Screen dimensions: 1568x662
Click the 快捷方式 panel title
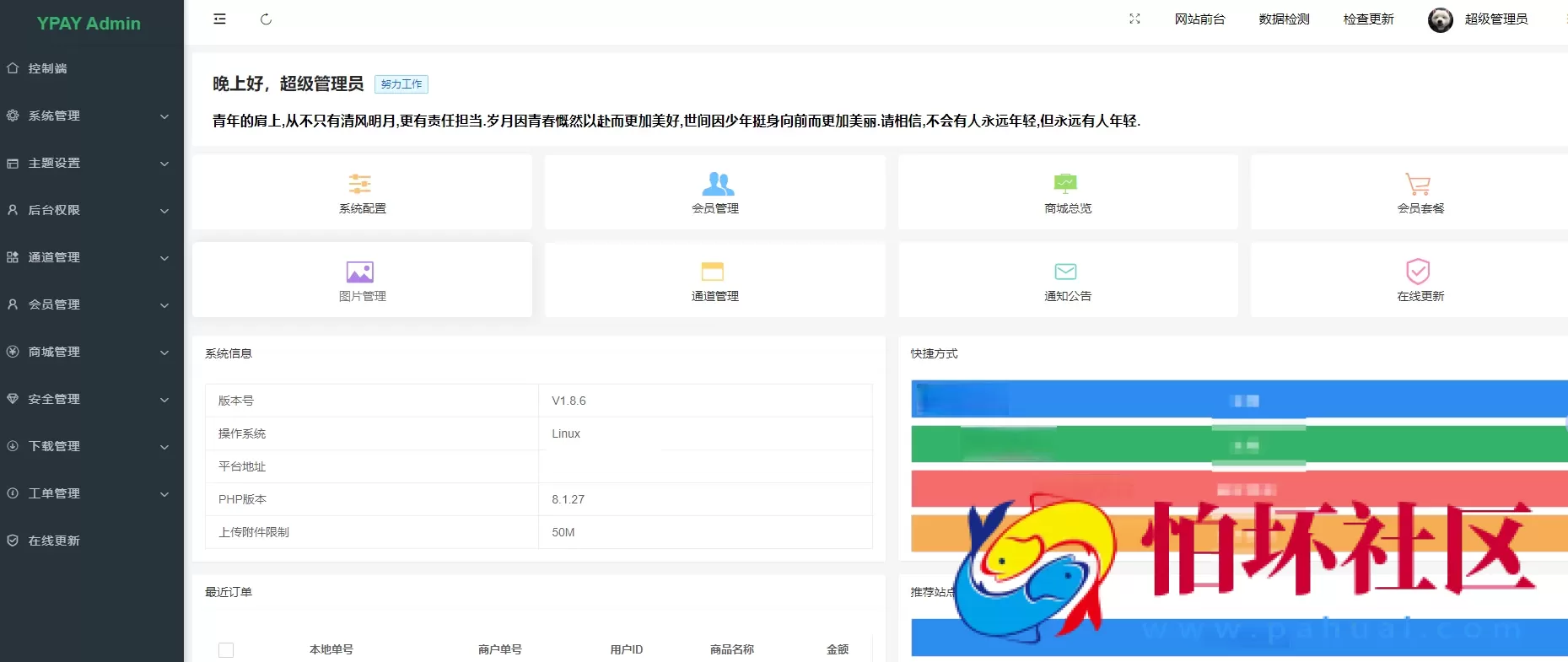[934, 353]
